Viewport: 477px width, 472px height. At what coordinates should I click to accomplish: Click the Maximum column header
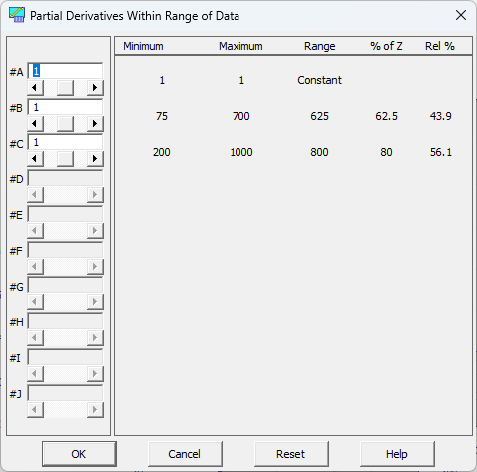point(241,46)
